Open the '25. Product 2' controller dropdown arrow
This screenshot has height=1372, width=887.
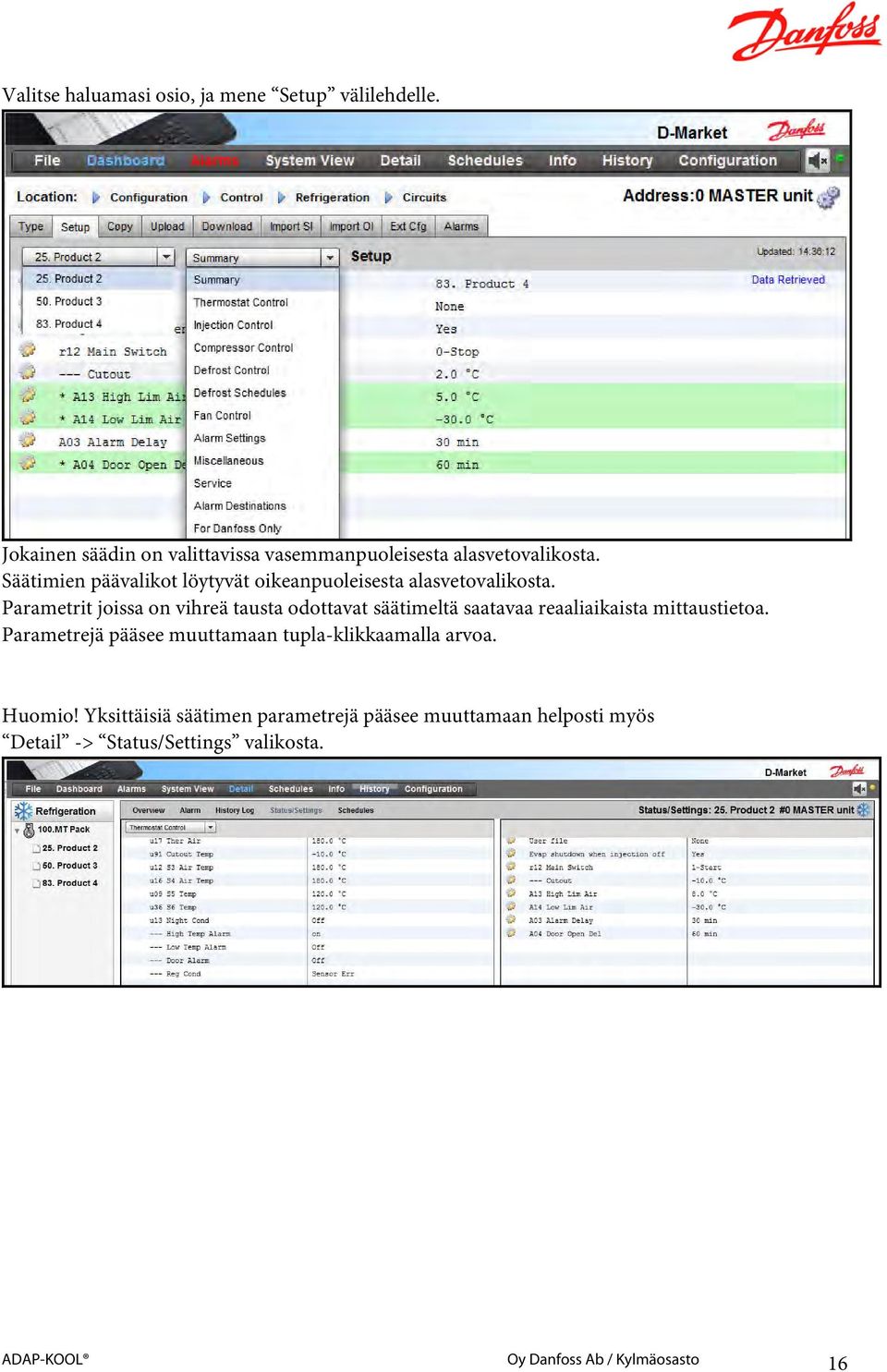[166, 257]
